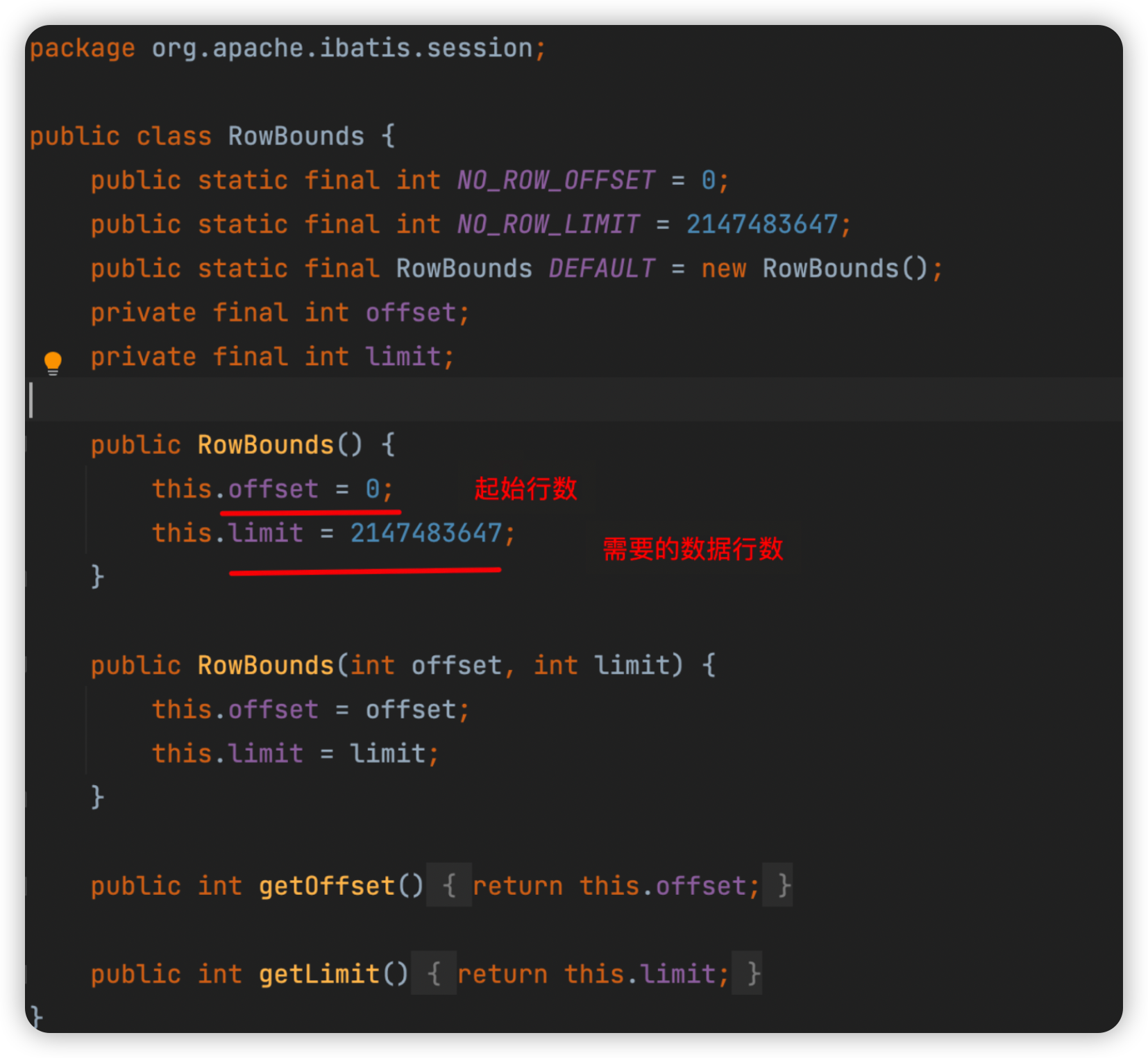Click 2147483647 in this.limit assignment
This screenshot has width=1148, height=1058.
coord(426,533)
